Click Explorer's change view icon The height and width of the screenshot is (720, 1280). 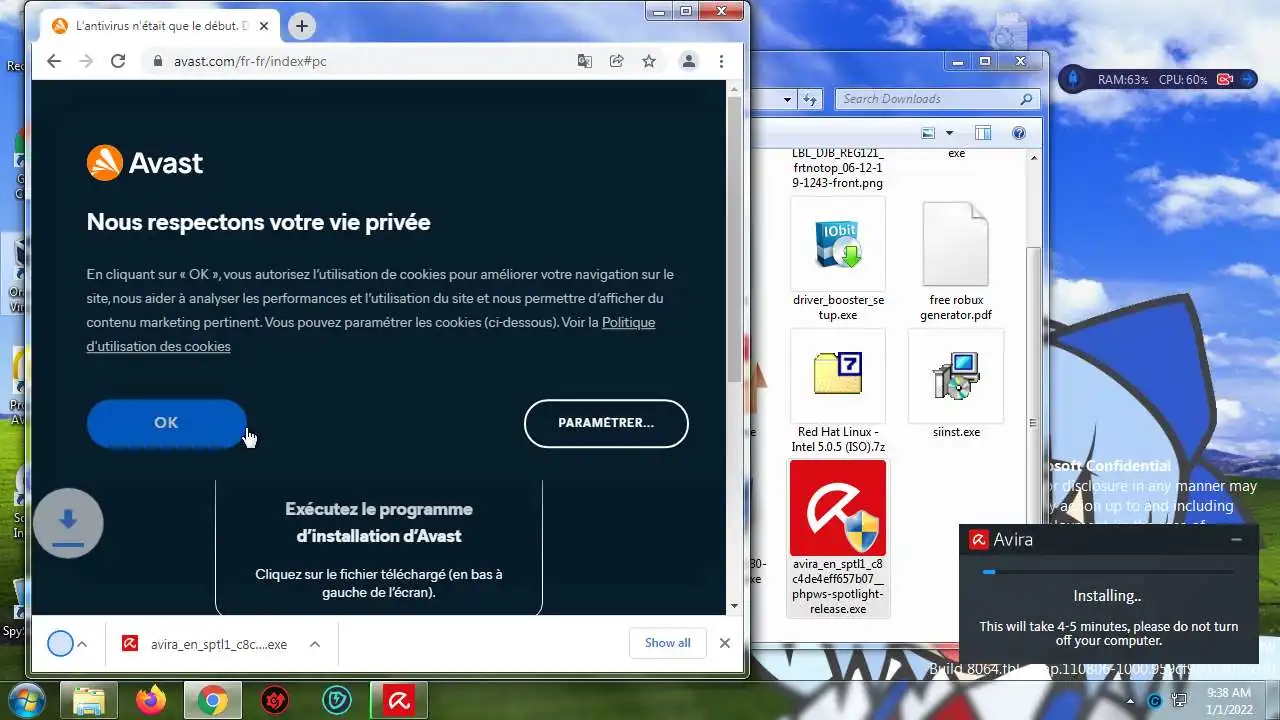pos(928,133)
